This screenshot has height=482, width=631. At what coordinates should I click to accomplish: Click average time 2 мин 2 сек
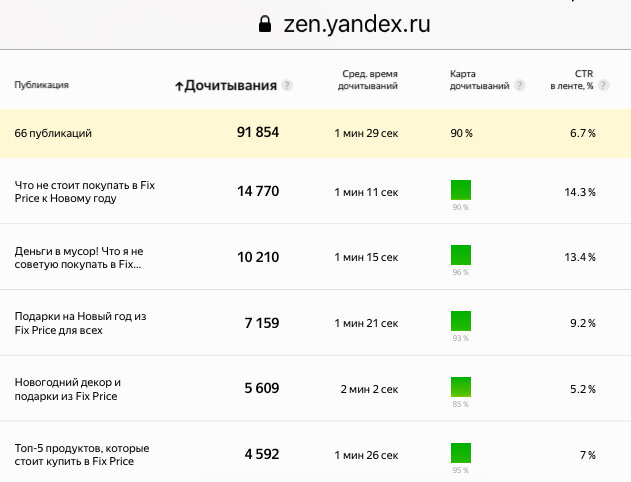point(369,389)
